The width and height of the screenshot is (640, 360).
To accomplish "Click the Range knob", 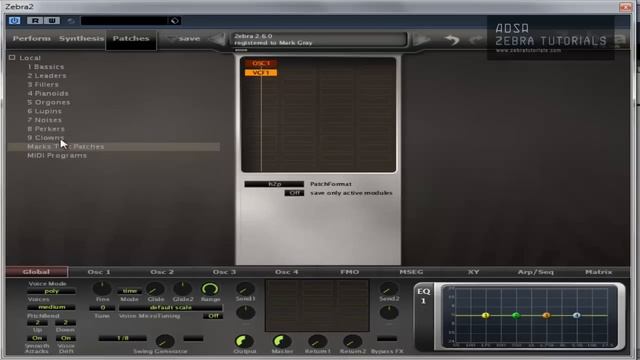I will click(210, 289).
